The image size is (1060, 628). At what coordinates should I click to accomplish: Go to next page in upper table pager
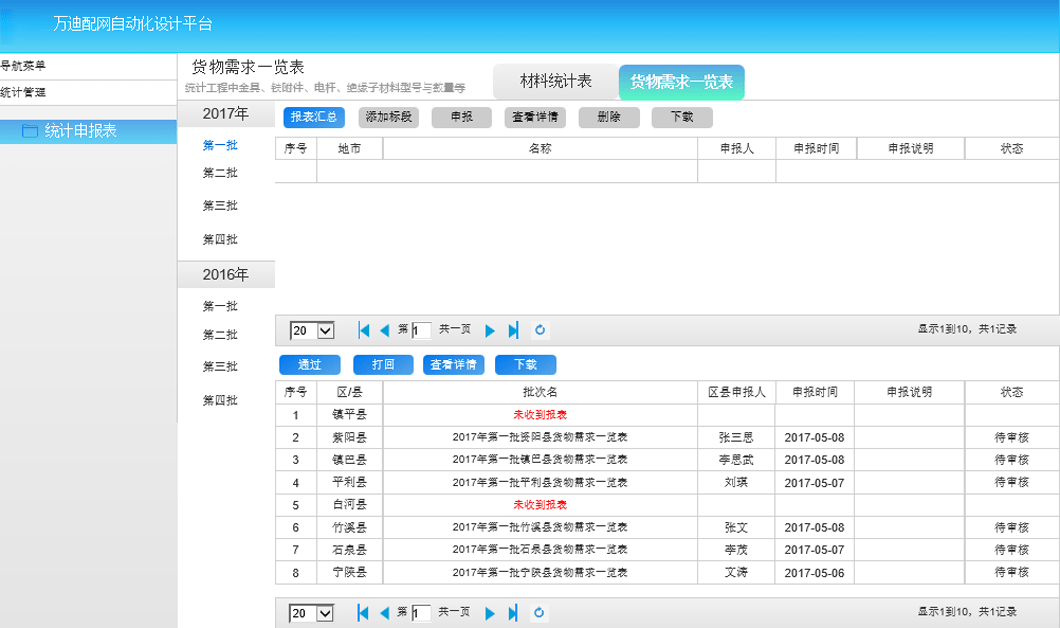(490, 330)
